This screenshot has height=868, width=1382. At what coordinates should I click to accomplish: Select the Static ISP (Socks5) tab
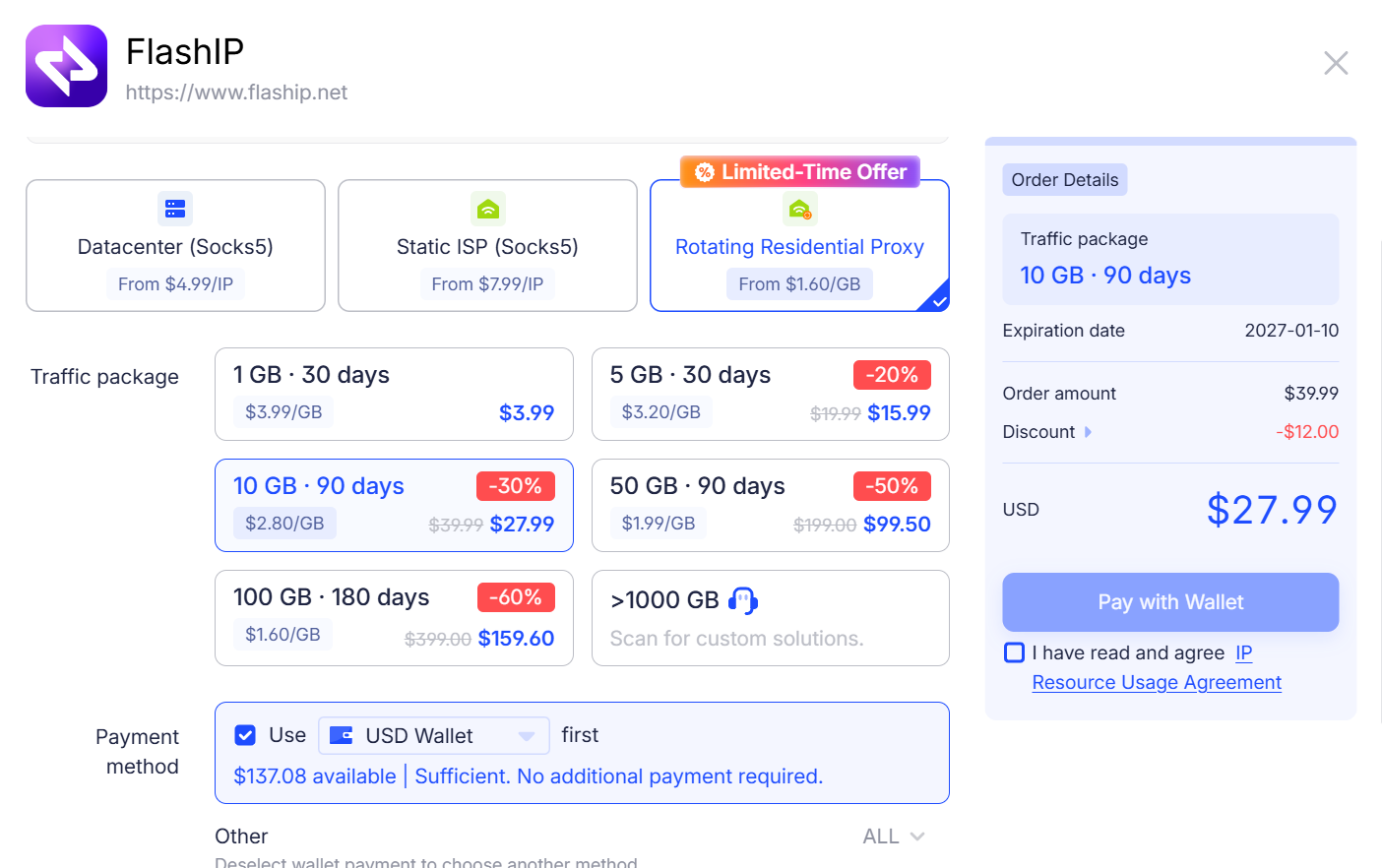click(487, 245)
